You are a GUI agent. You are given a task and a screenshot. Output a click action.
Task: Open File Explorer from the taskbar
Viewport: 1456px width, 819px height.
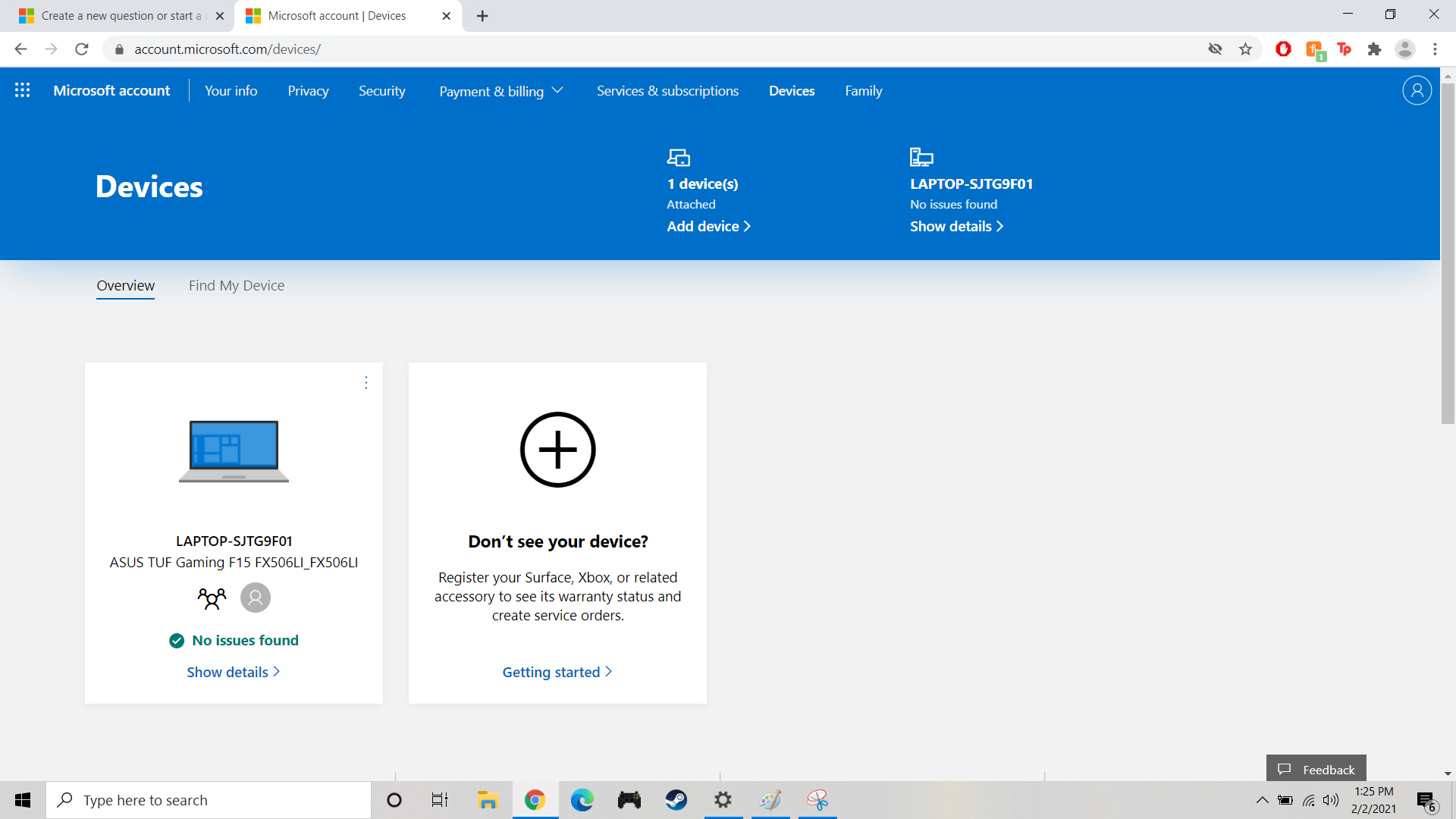coord(487,800)
